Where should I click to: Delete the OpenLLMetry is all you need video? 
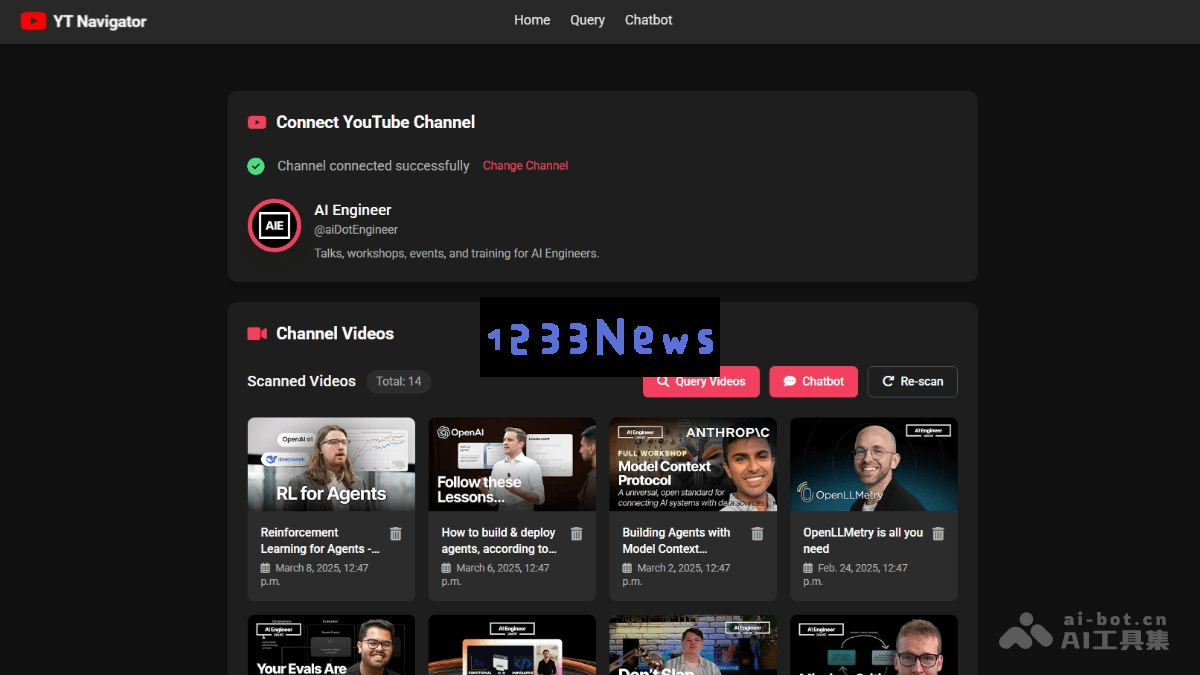[x=938, y=534]
